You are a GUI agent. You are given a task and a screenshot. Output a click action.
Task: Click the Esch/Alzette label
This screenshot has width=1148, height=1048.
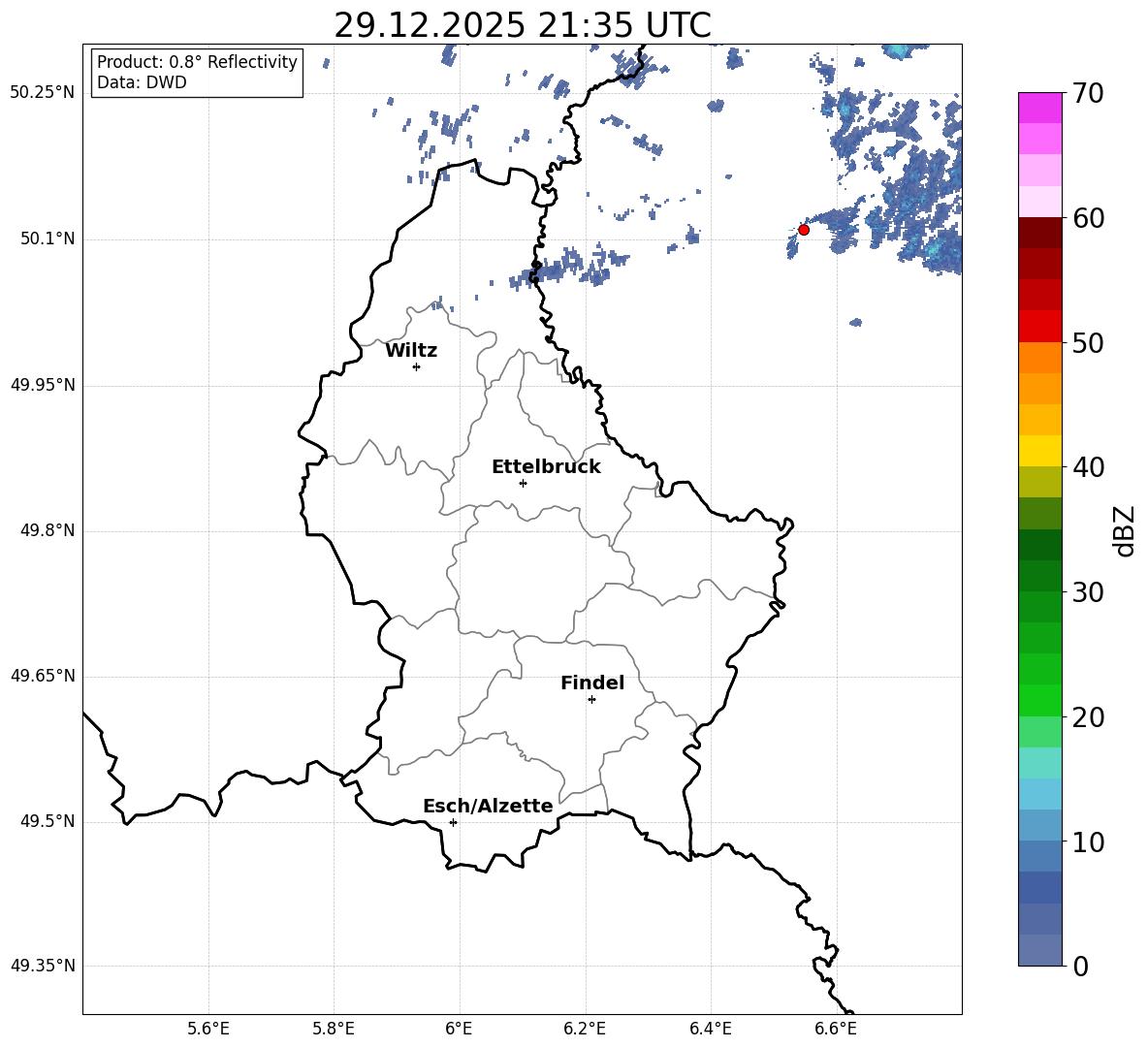(x=489, y=806)
